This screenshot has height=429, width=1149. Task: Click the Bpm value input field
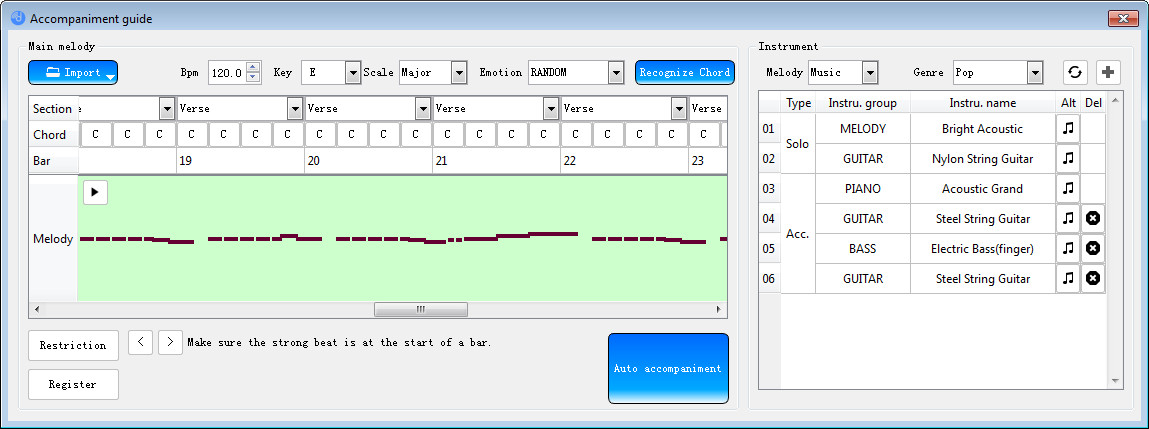[x=227, y=72]
